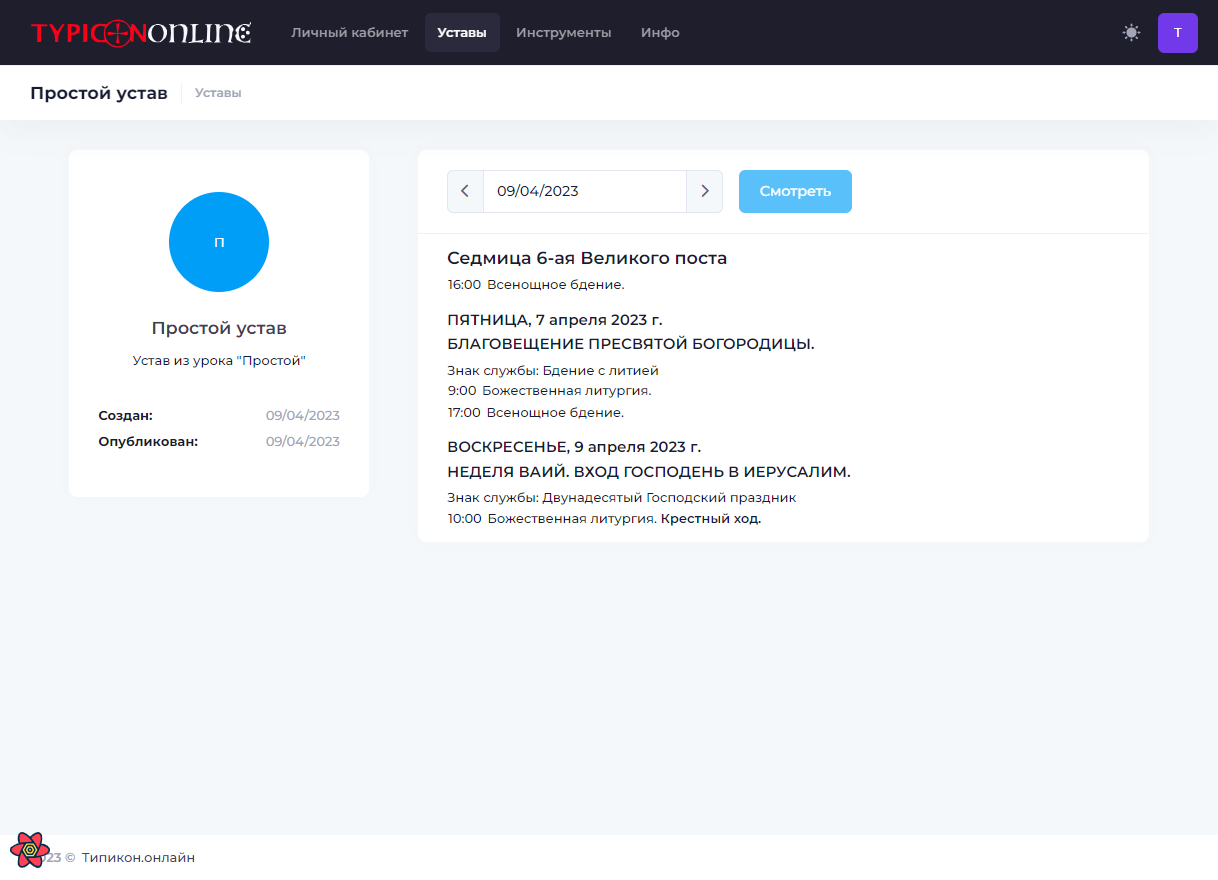Go to previous date with left chevron
Screen dimensions: 1218x880
465,191
